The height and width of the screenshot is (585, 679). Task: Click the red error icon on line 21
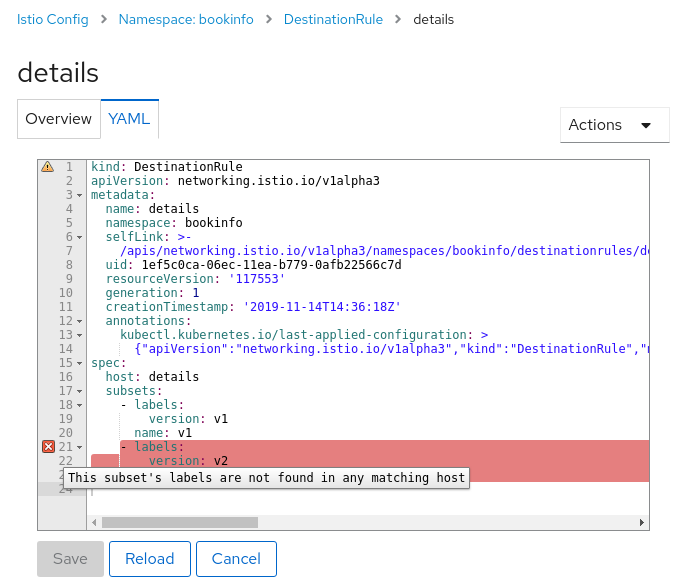[48, 446]
